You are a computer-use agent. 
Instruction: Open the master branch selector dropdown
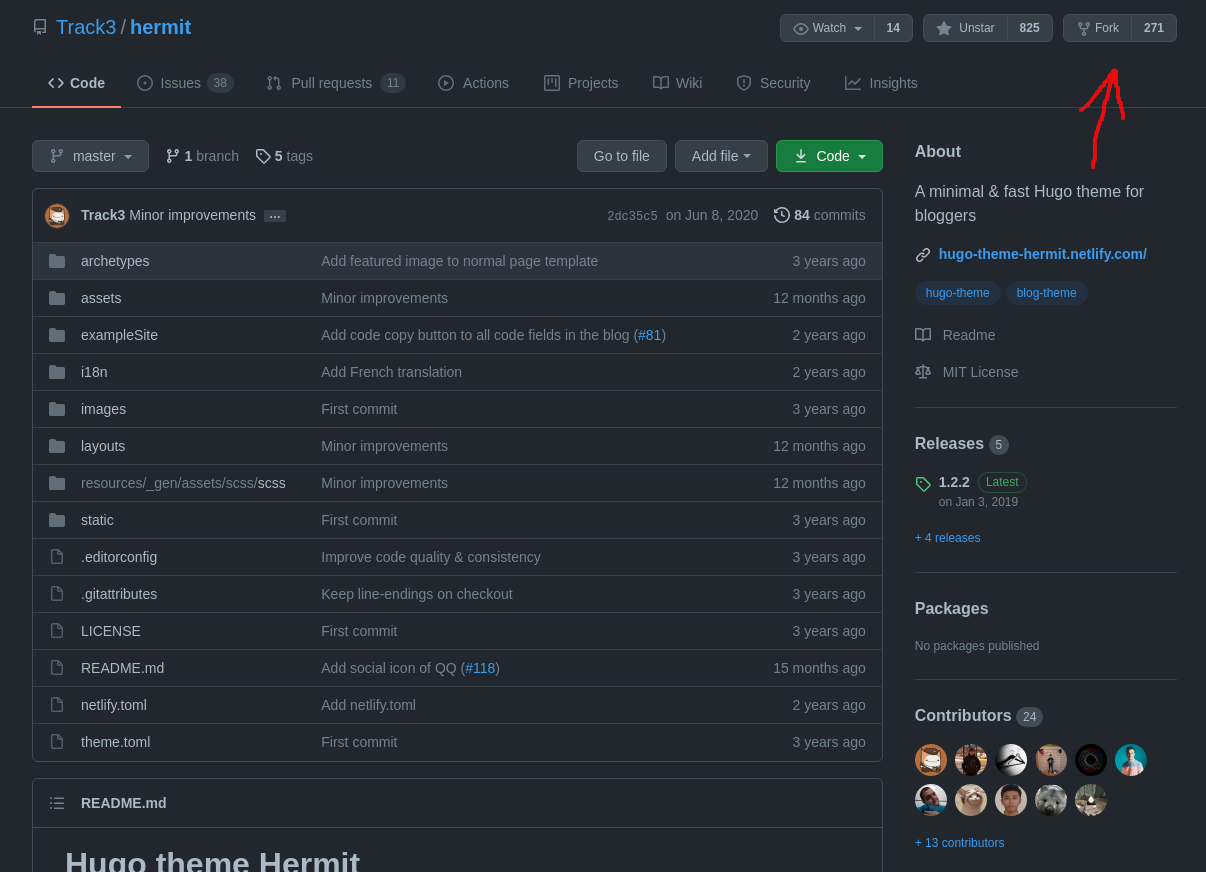point(90,156)
